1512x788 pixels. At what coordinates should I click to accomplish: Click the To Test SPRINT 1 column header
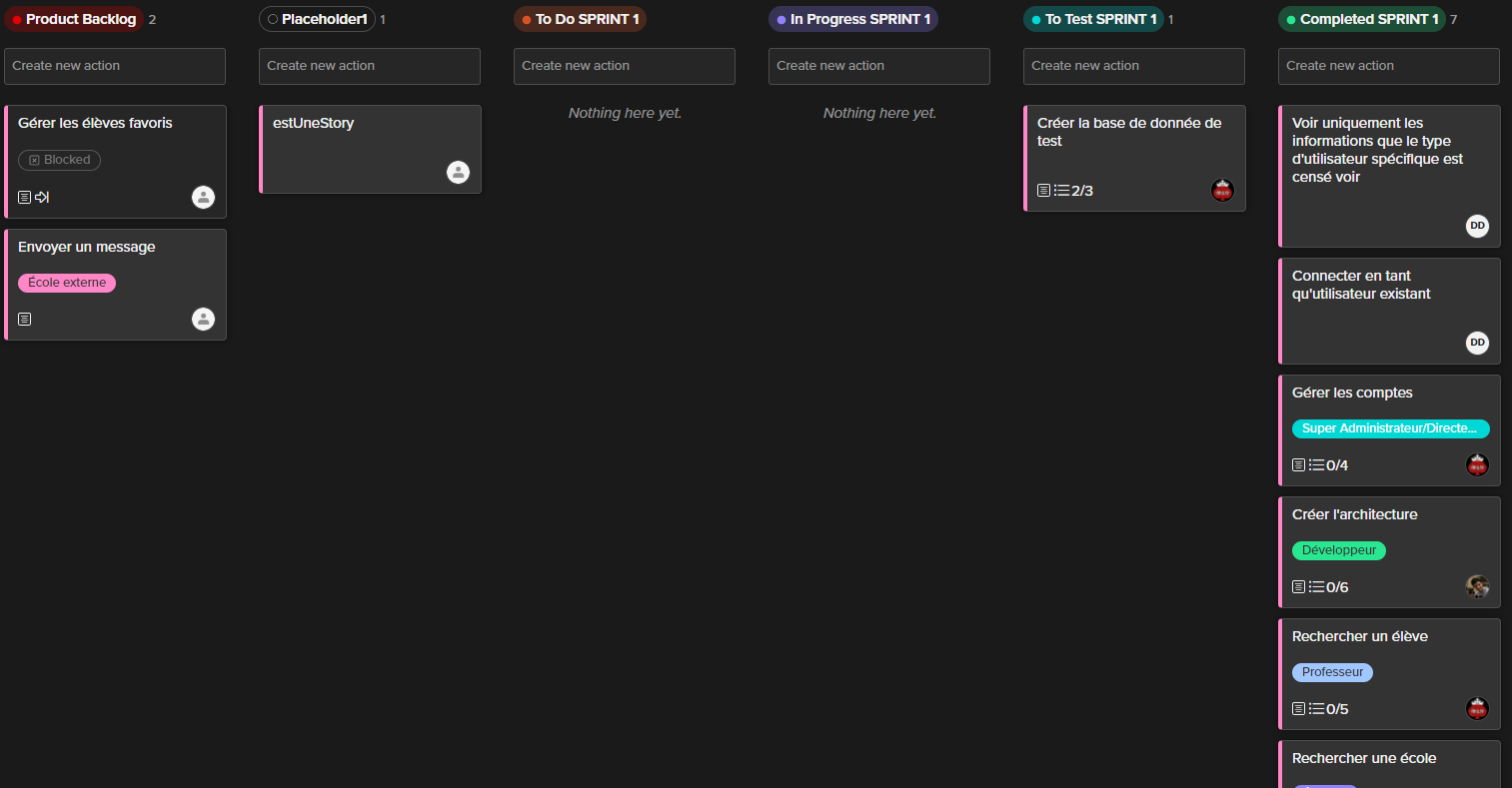(x=1093, y=19)
